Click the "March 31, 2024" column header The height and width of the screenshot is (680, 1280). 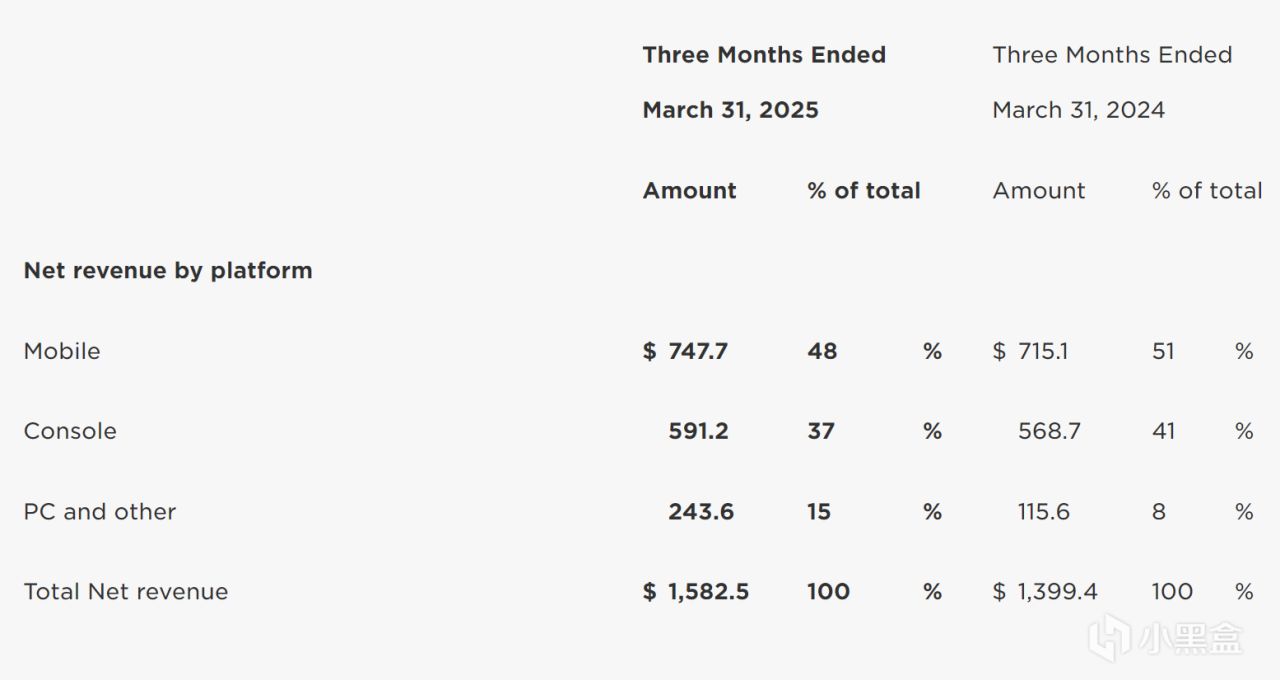pos(1078,110)
